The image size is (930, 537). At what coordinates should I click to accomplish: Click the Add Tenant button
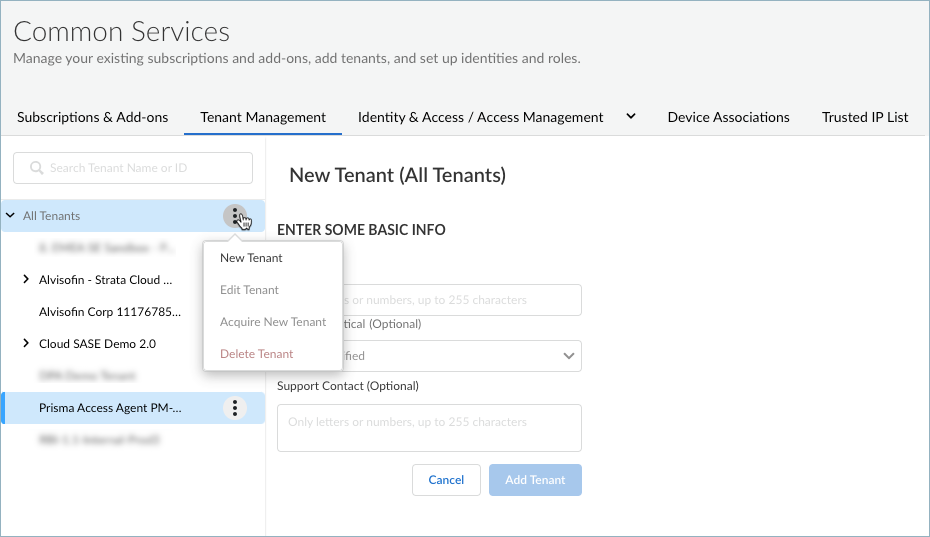click(x=535, y=480)
